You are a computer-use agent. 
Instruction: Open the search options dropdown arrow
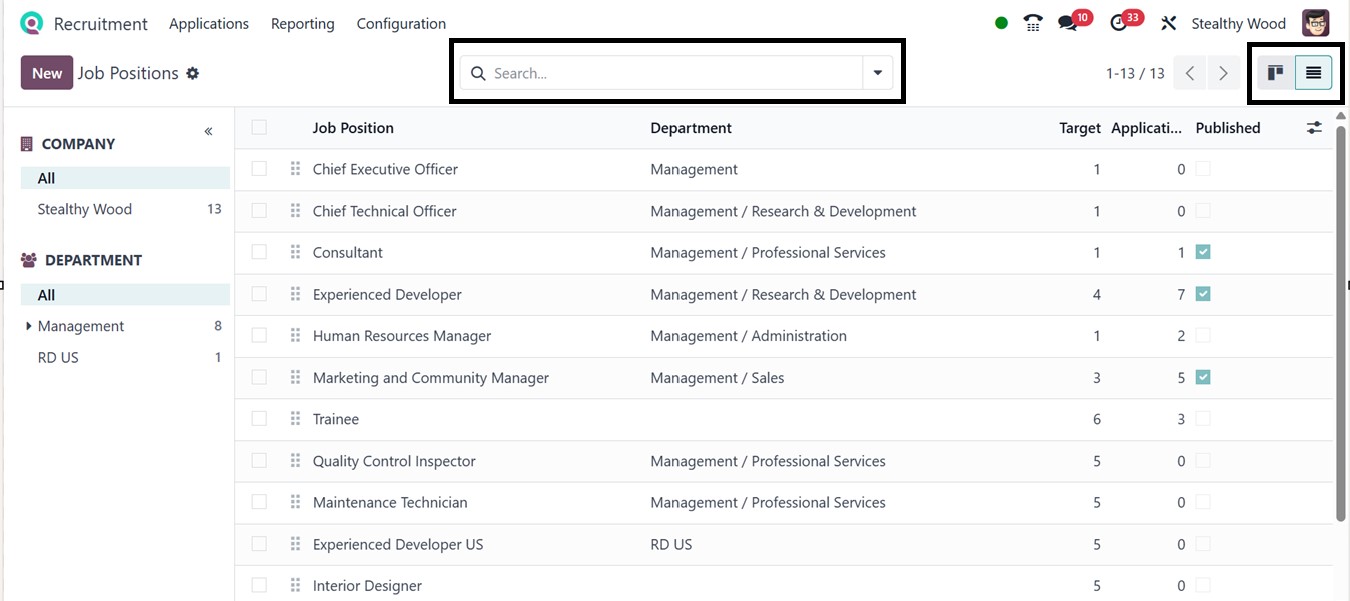coord(877,73)
